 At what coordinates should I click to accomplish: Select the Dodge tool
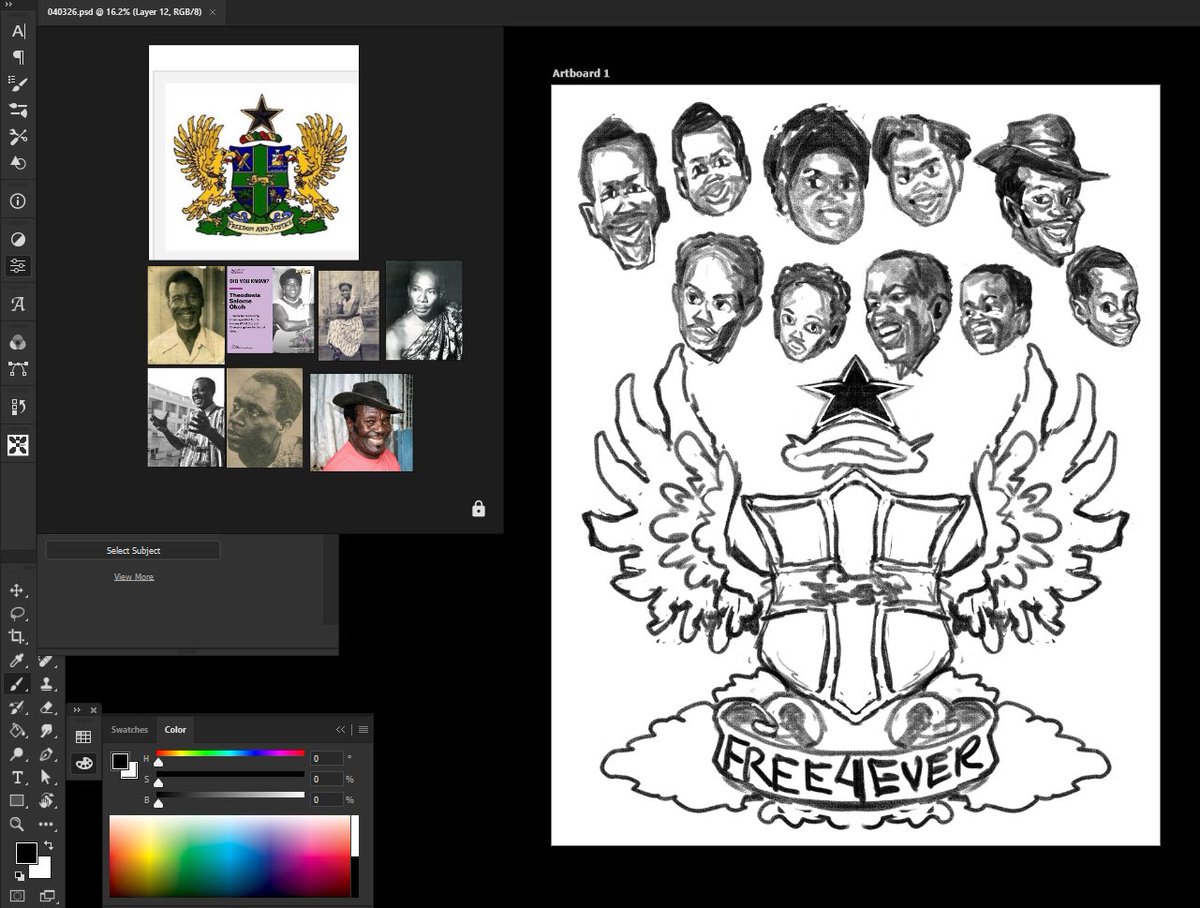[x=17, y=754]
